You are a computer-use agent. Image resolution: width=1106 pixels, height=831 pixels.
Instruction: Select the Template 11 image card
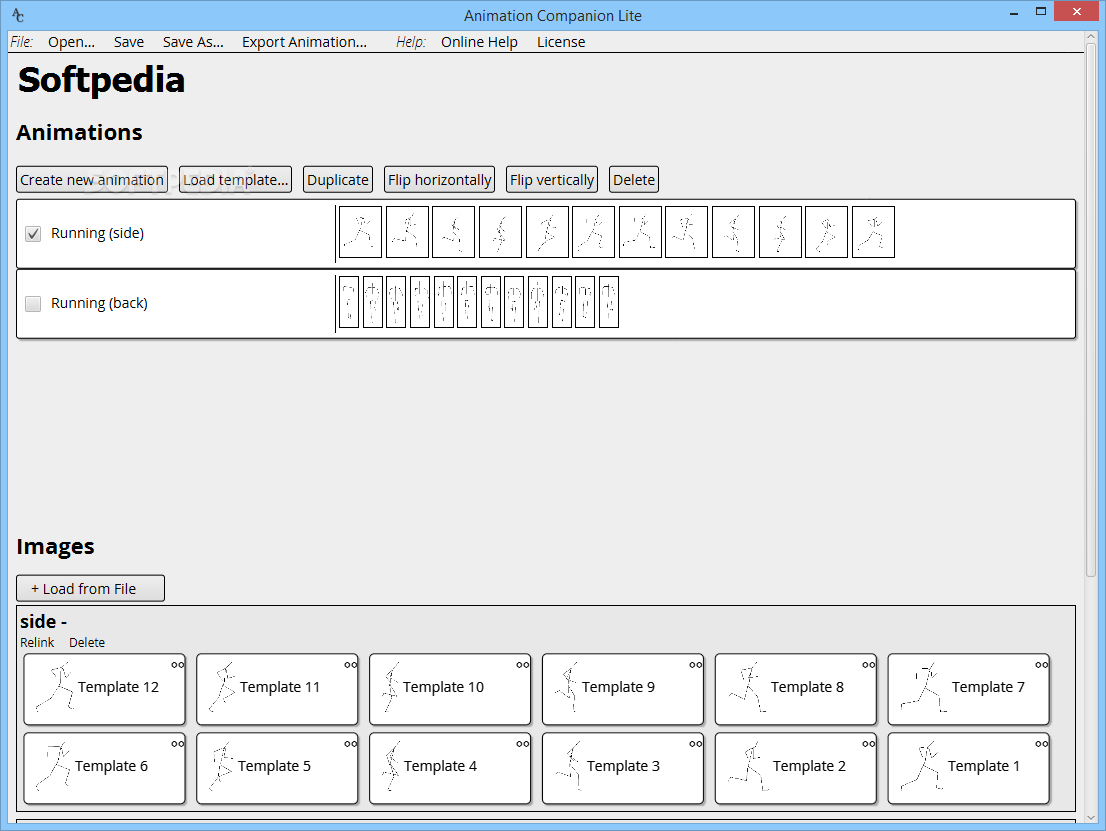(x=277, y=689)
